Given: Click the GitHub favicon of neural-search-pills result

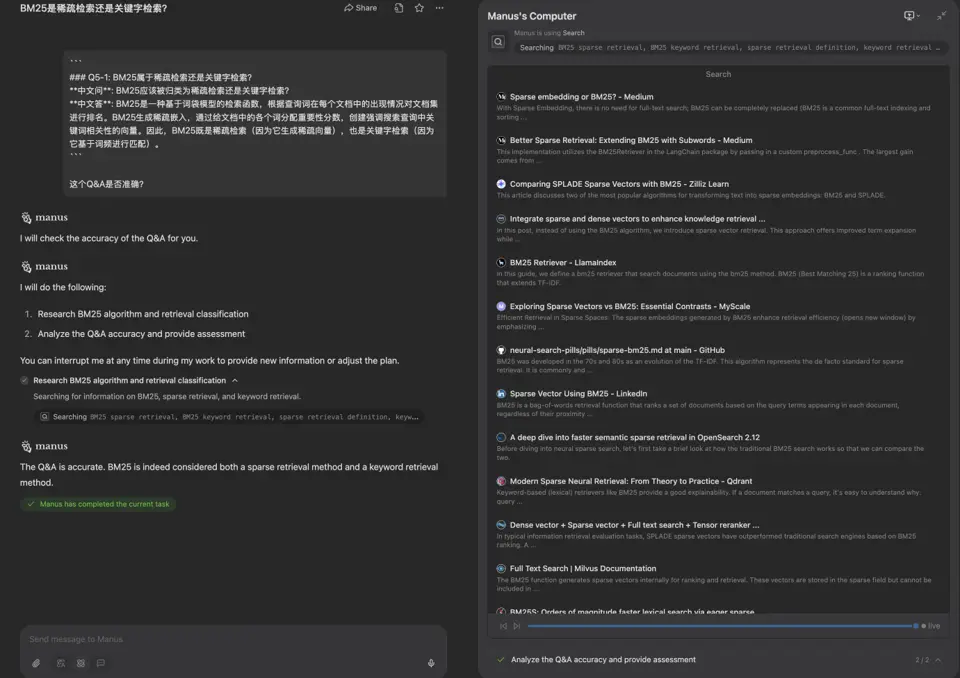Looking at the screenshot, I should (x=501, y=350).
